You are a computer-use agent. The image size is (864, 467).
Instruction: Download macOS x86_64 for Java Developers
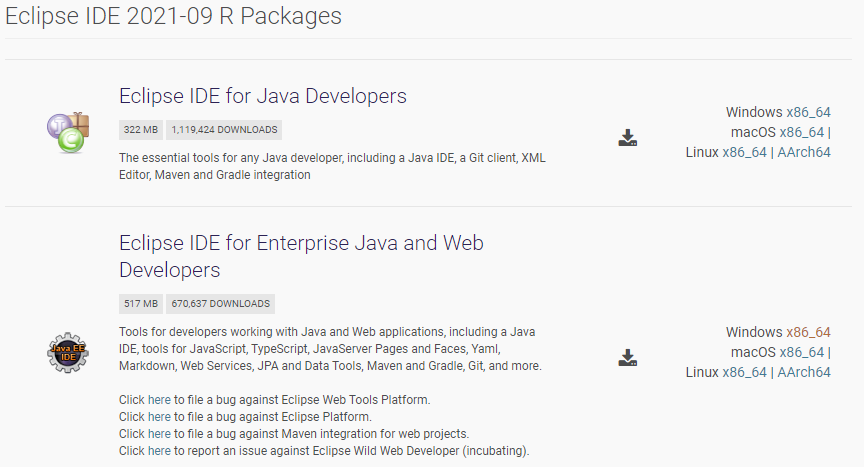click(x=802, y=132)
